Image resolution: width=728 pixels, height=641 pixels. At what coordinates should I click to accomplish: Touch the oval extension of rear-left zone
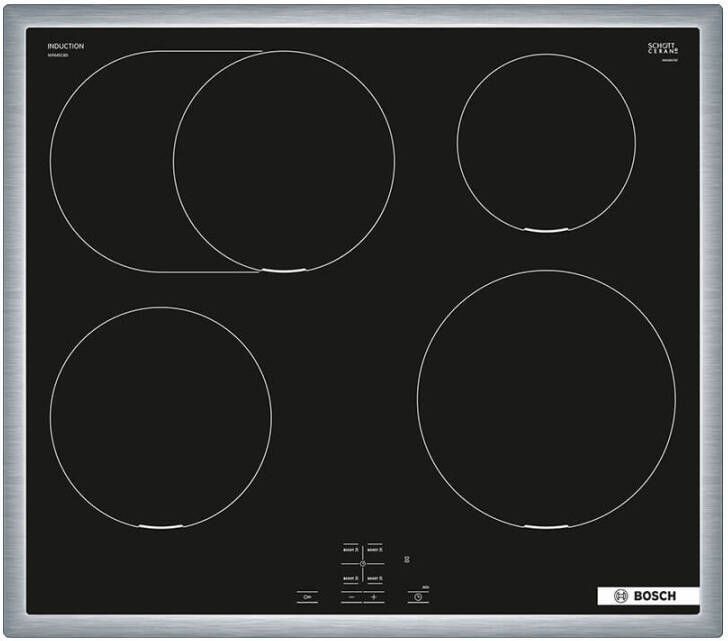pyautogui.click(x=111, y=161)
